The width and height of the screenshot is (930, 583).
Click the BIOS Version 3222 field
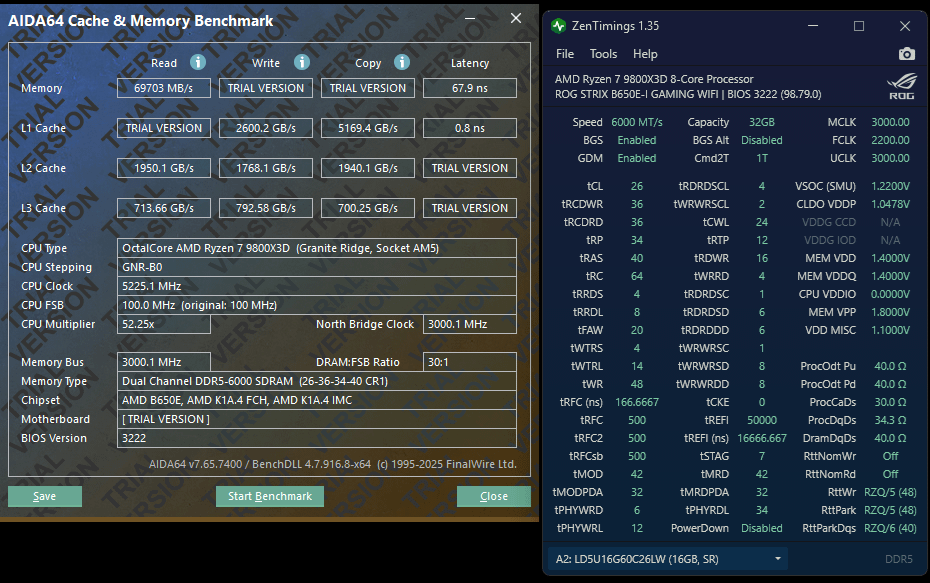click(x=317, y=438)
